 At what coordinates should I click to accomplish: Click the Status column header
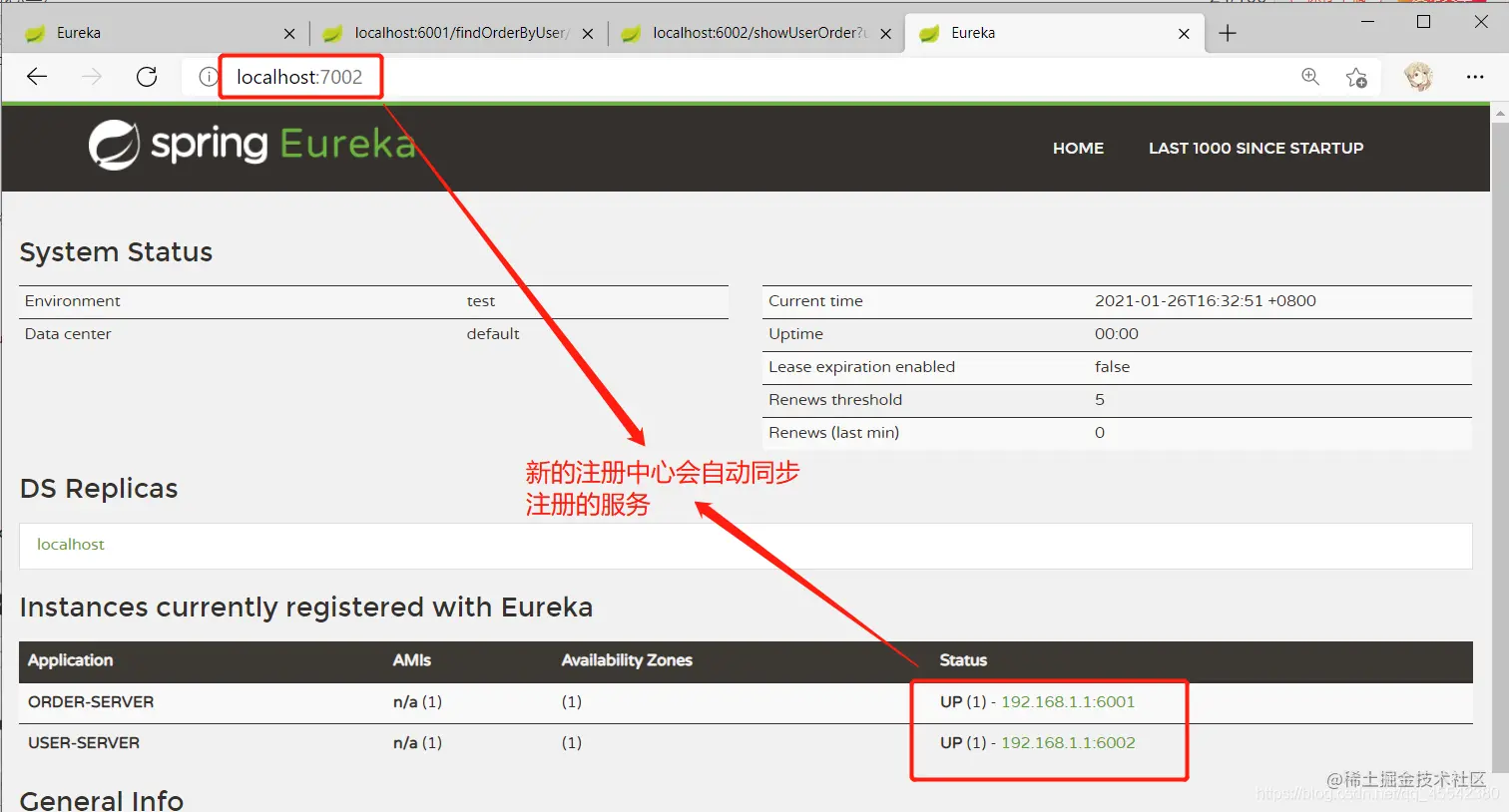click(963, 660)
